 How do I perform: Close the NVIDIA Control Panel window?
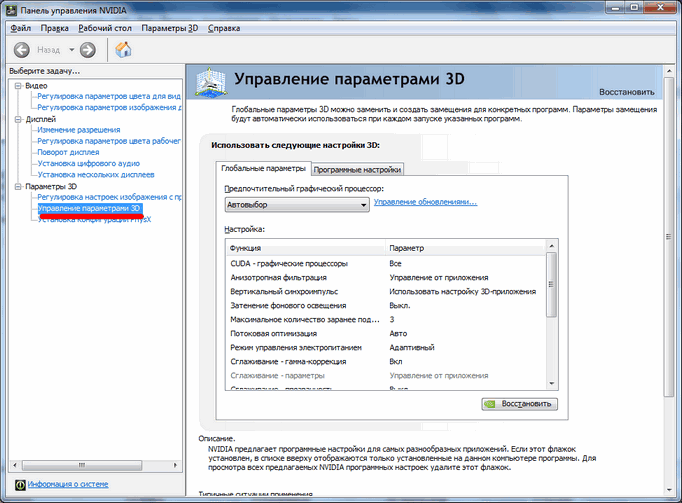click(x=661, y=7)
